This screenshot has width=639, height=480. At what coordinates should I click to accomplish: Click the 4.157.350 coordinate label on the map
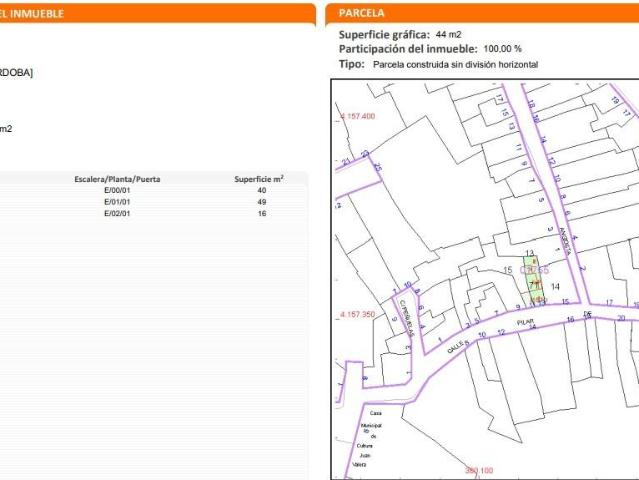coord(358,314)
